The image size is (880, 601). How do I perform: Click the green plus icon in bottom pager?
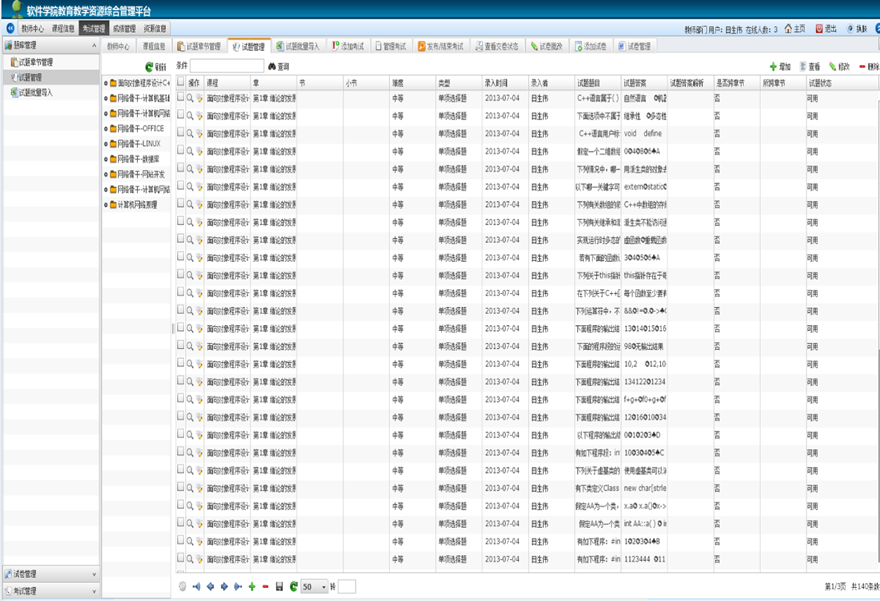click(252, 586)
